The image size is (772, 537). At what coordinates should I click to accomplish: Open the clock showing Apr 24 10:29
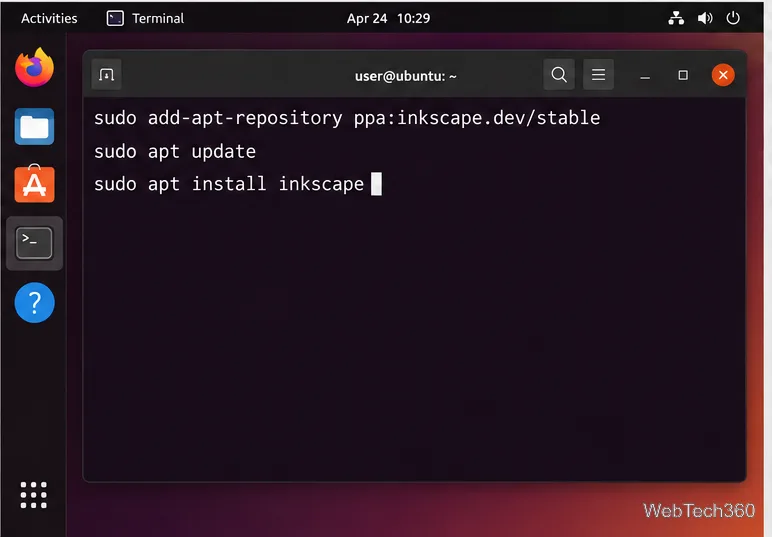click(388, 18)
